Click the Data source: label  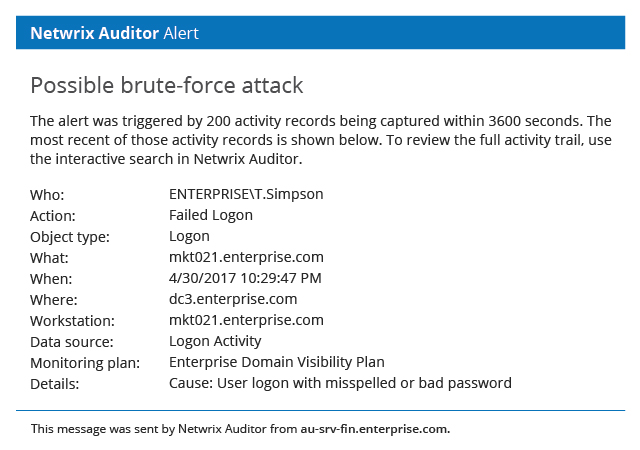click(71, 342)
